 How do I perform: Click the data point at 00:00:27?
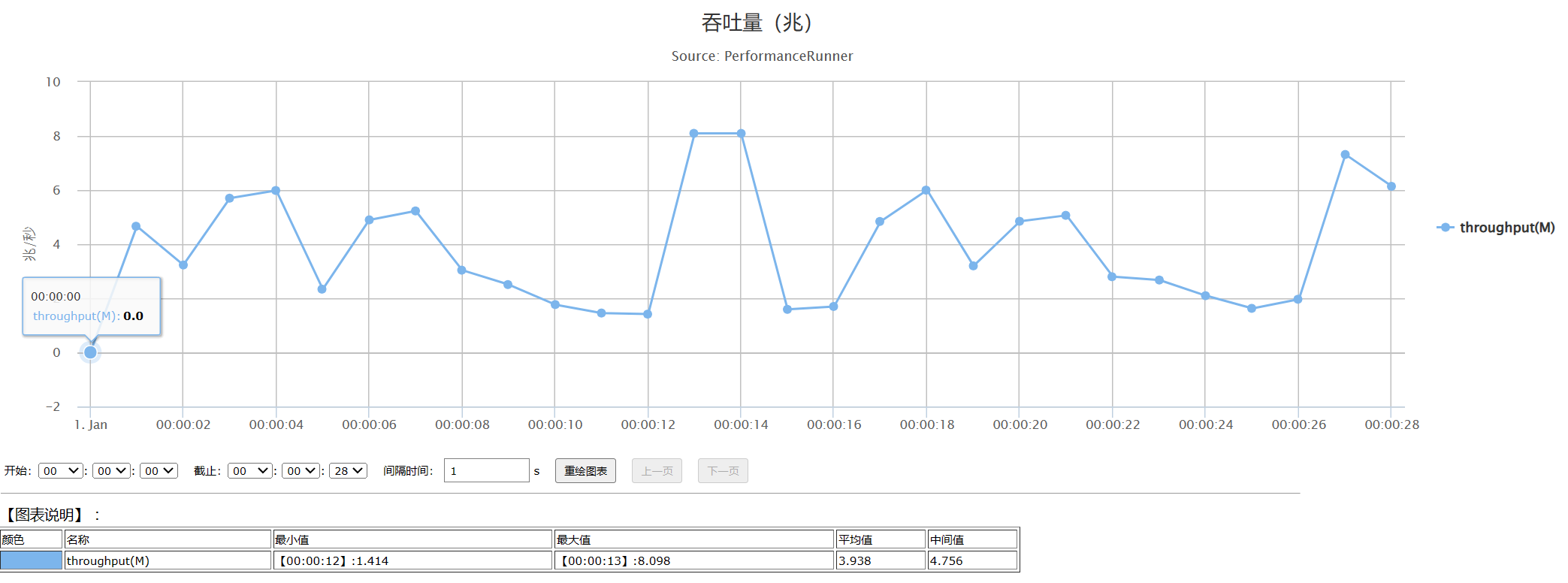click(x=1345, y=155)
